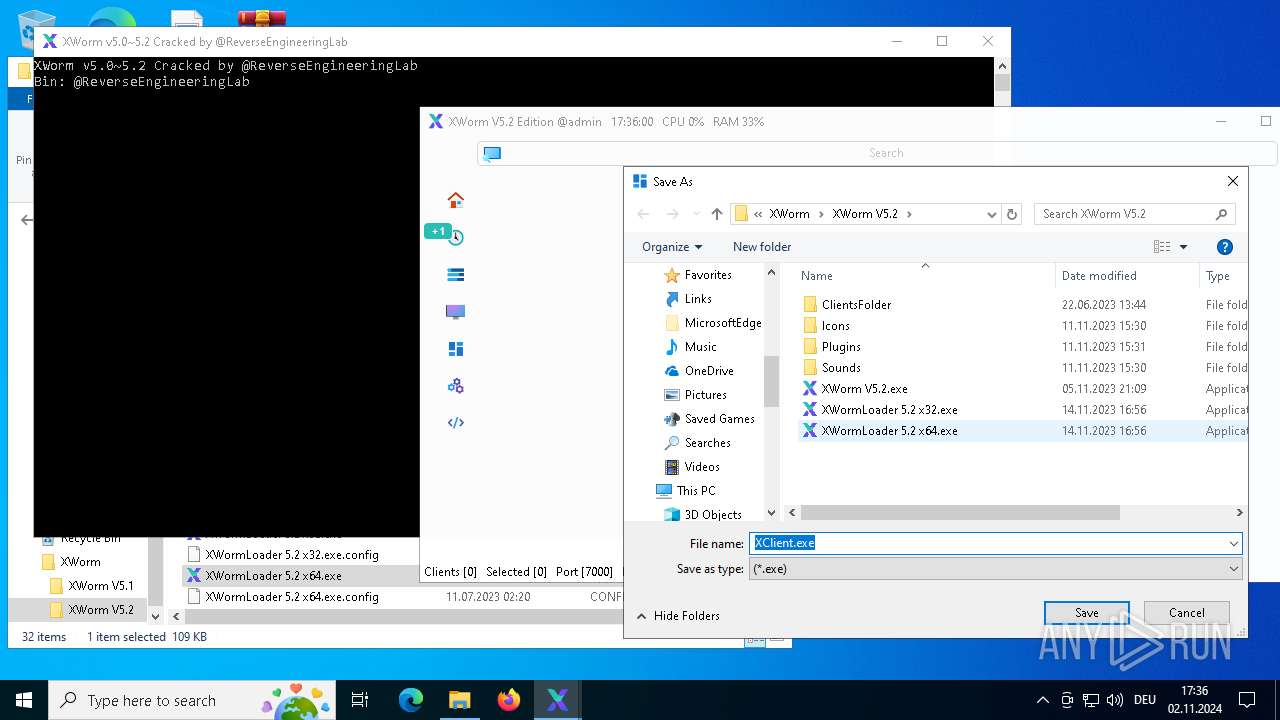
Task: Select Pictures in navigation pane
Action: (x=706, y=395)
